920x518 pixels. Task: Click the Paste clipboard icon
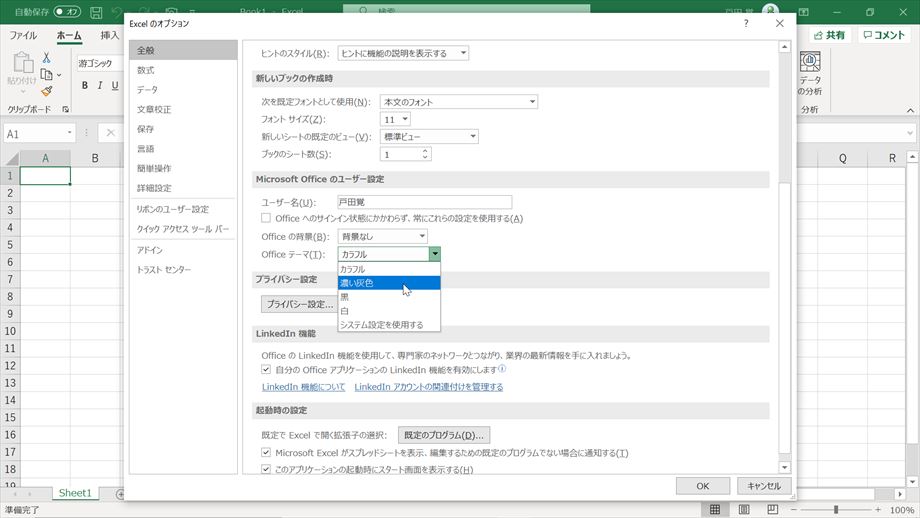(x=23, y=62)
